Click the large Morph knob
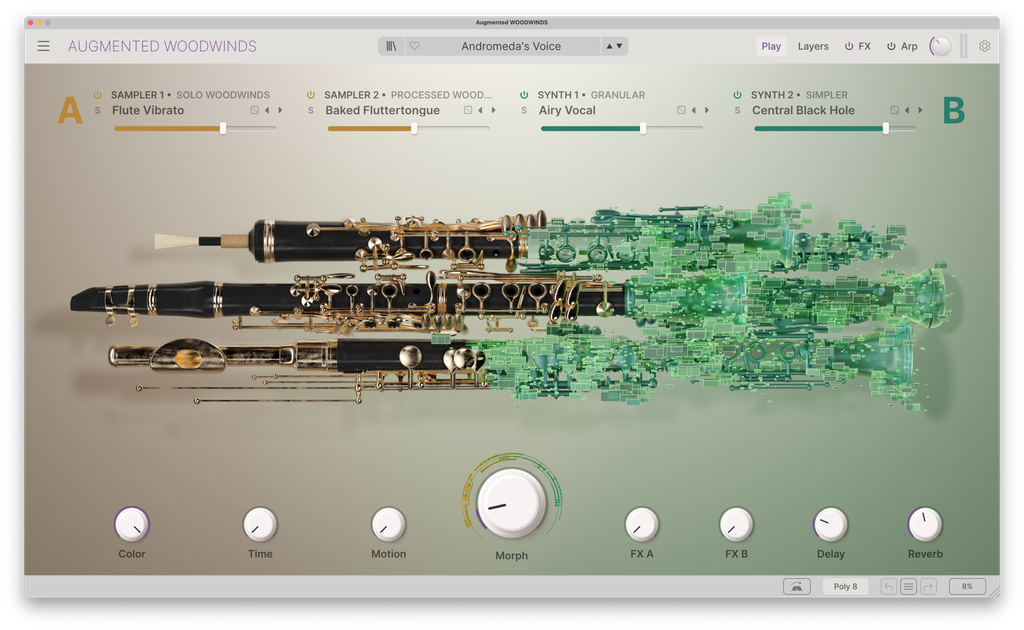 511,503
